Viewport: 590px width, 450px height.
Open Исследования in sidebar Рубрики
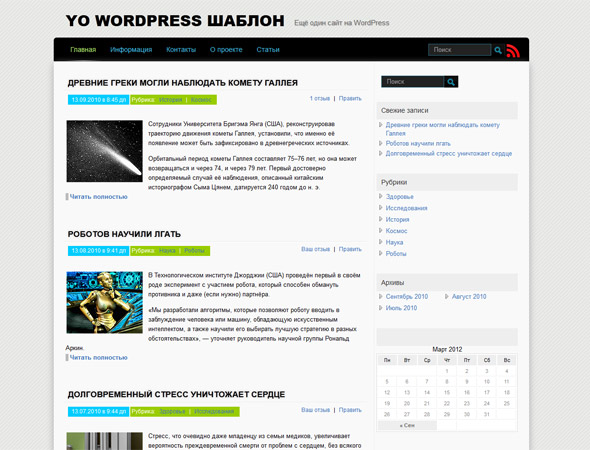tap(406, 208)
